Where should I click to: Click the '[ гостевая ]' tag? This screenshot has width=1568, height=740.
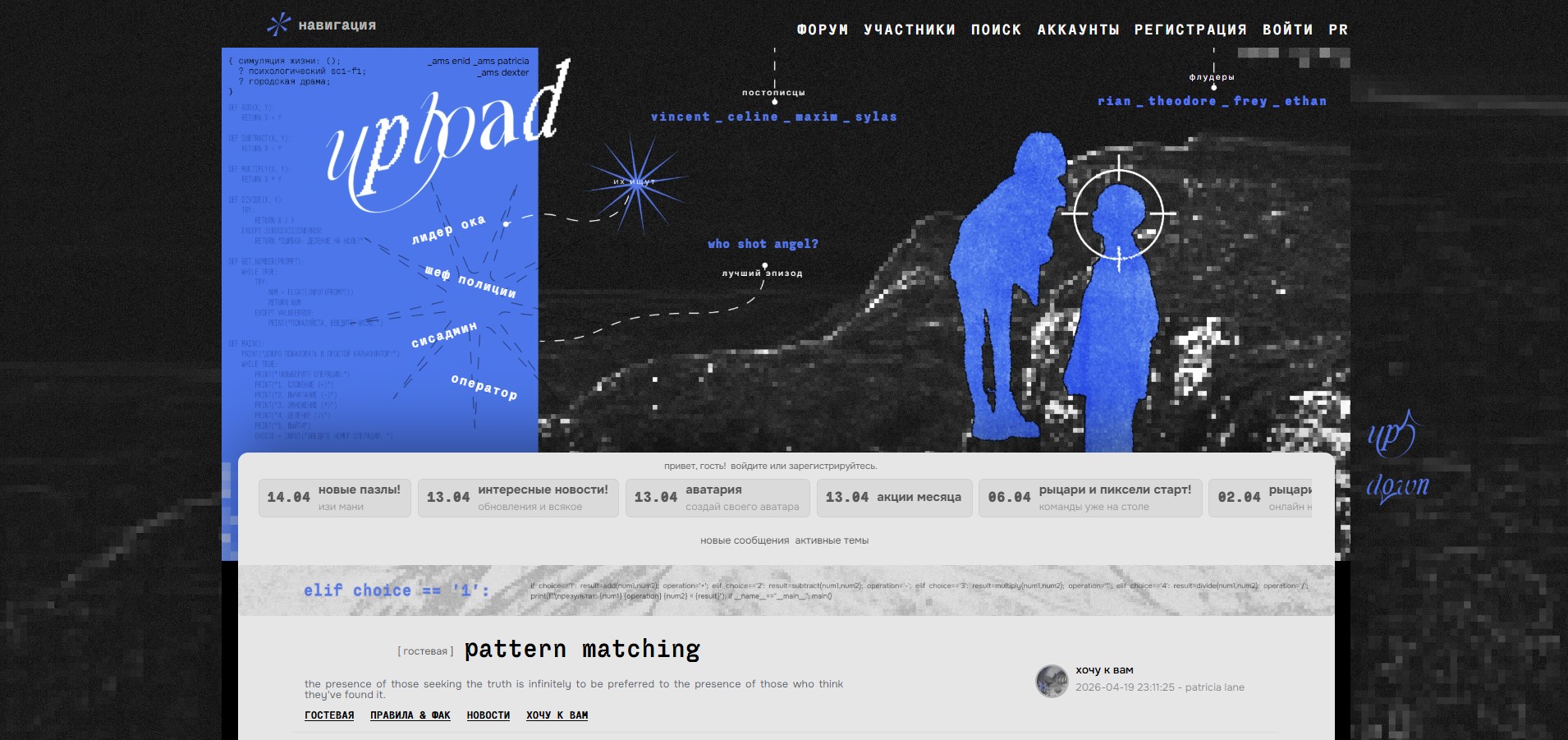point(425,651)
